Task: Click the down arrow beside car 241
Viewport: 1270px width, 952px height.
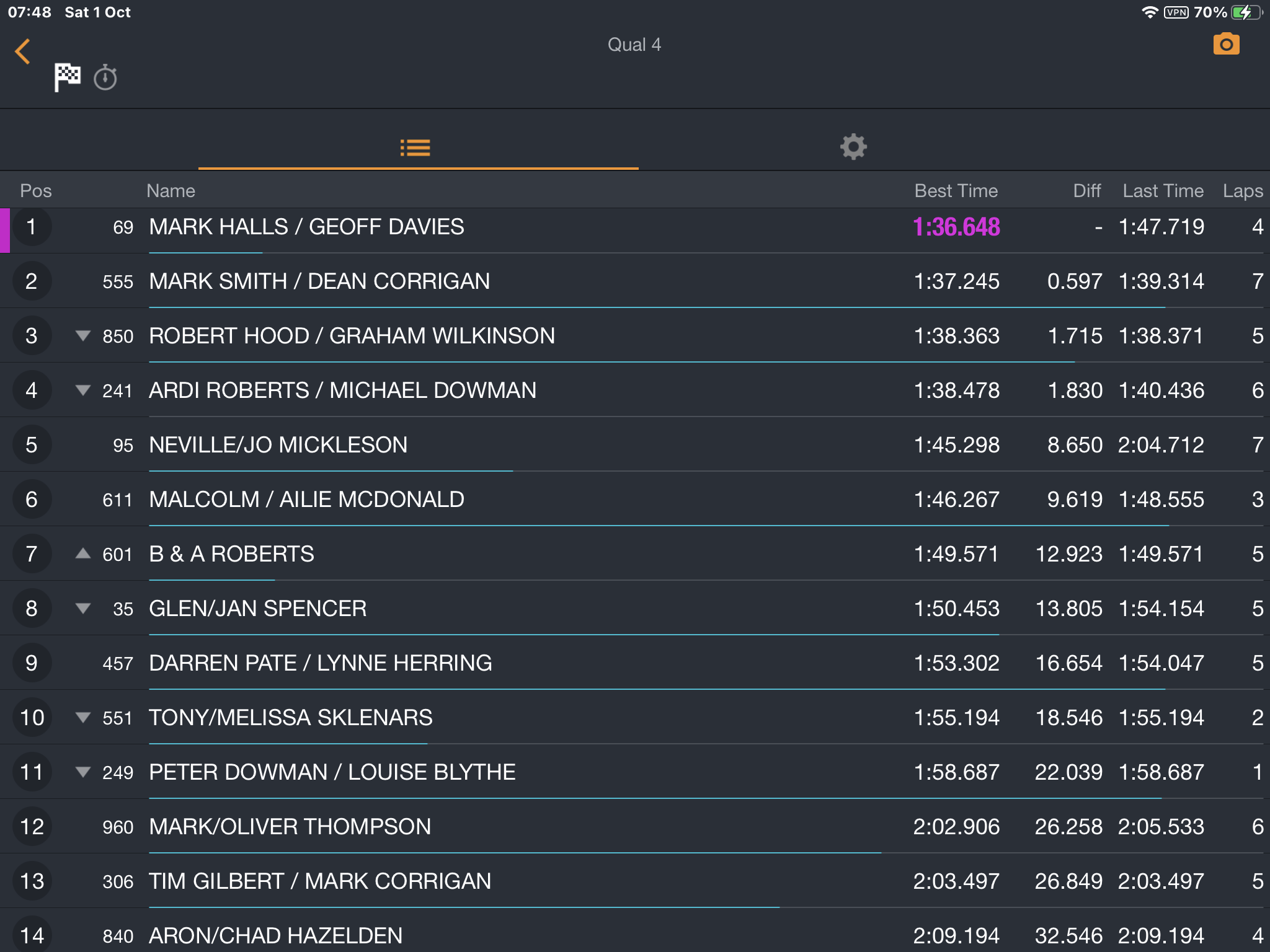Action: click(x=83, y=390)
